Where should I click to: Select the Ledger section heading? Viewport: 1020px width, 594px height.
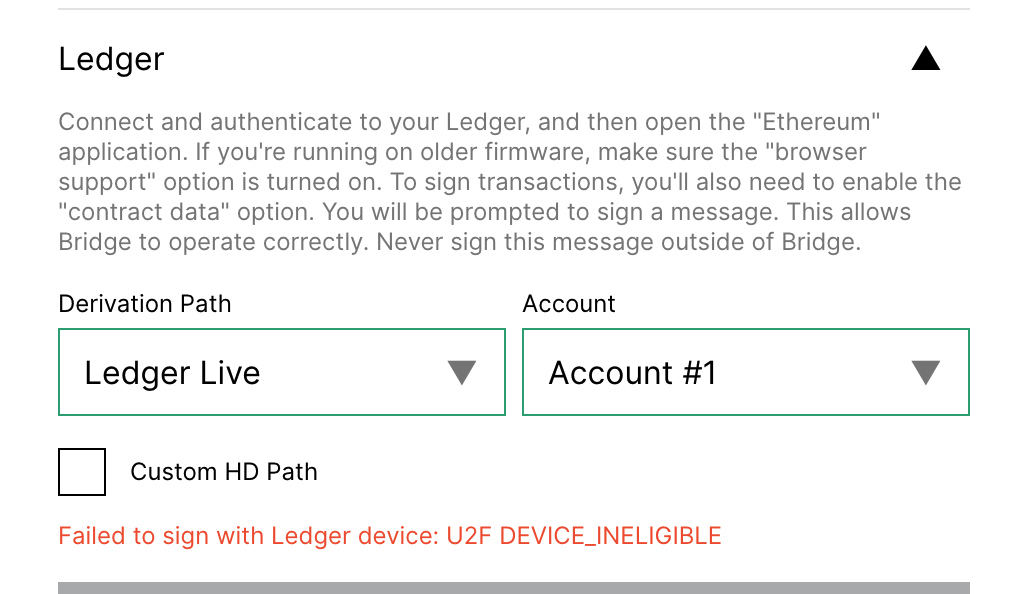[111, 59]
